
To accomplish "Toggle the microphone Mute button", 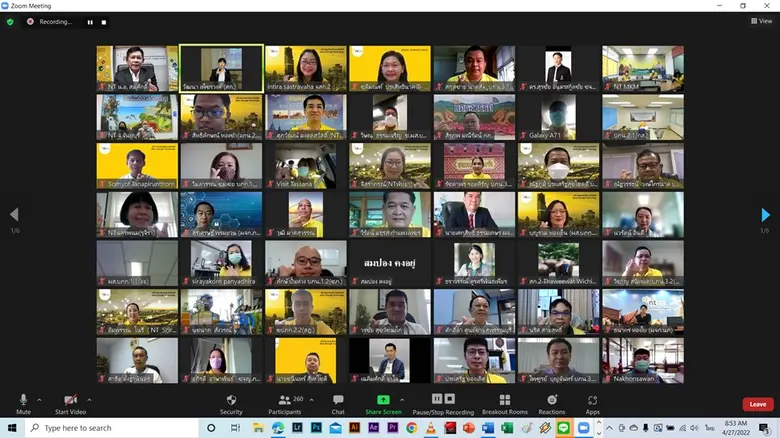I will point(23,402).
